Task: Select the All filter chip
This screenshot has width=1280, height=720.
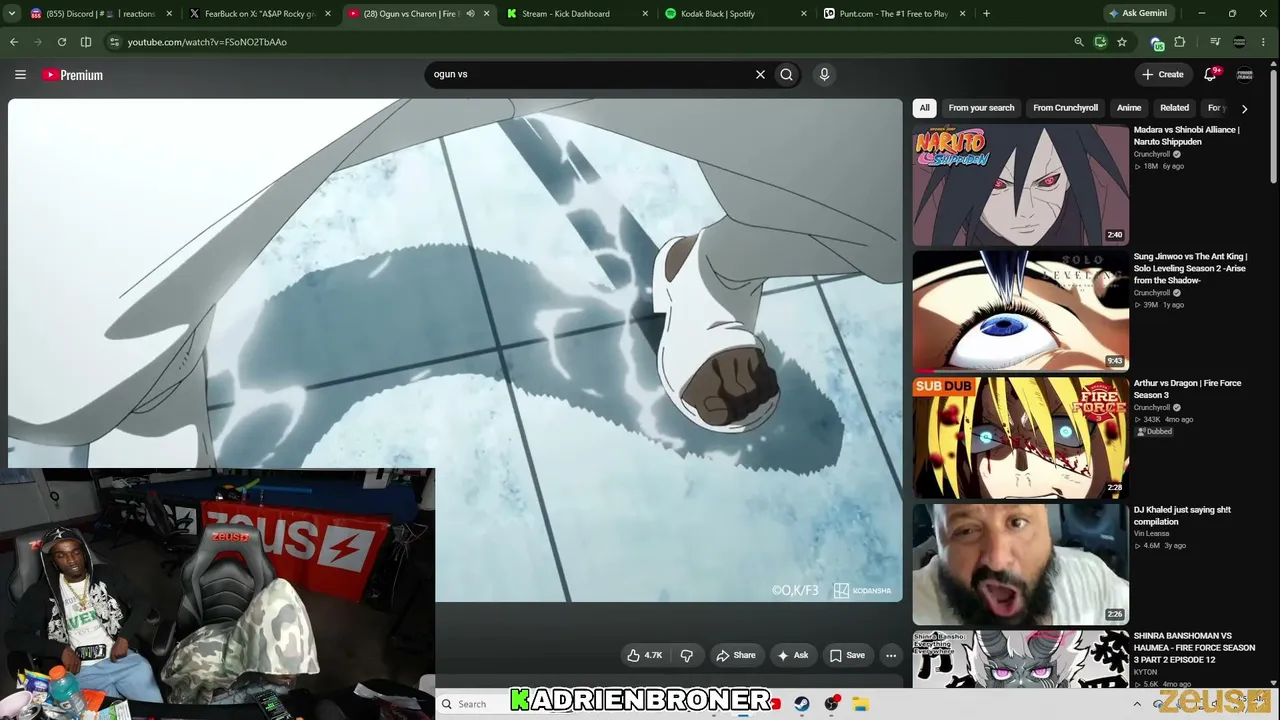Action: click(925, 108)
